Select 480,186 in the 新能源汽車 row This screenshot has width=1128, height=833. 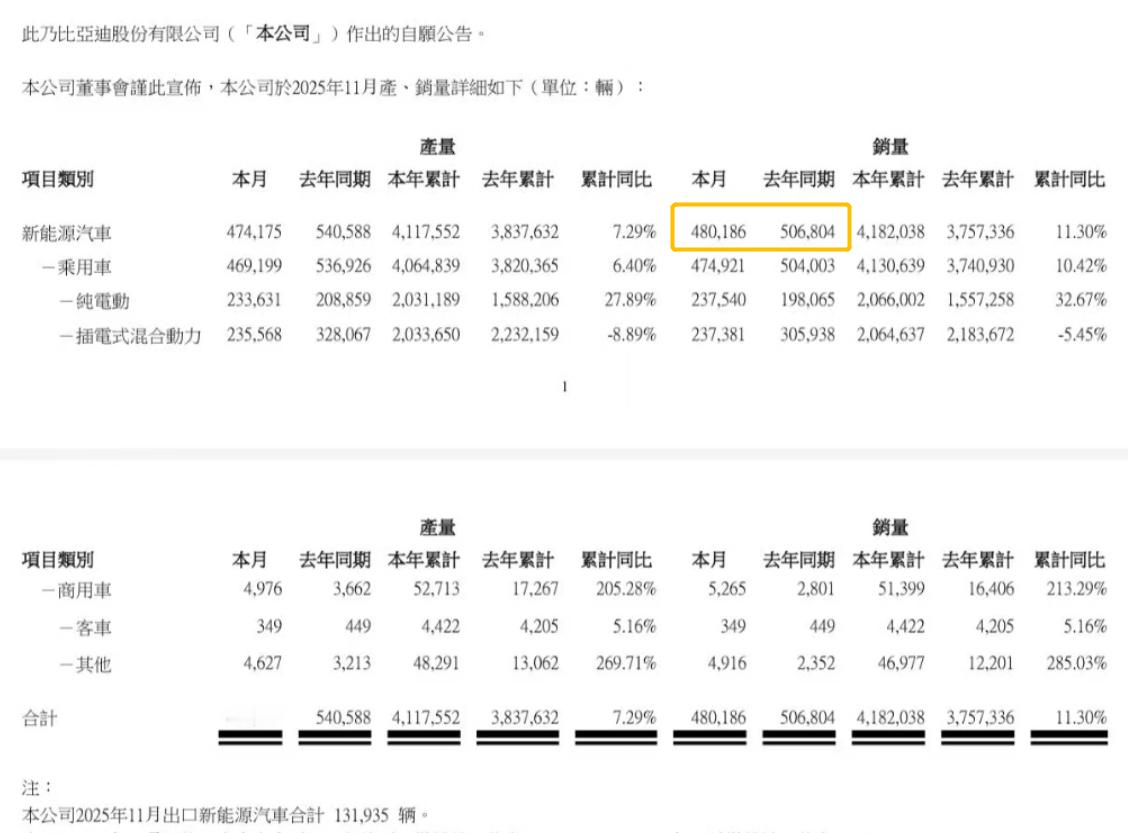718,232
